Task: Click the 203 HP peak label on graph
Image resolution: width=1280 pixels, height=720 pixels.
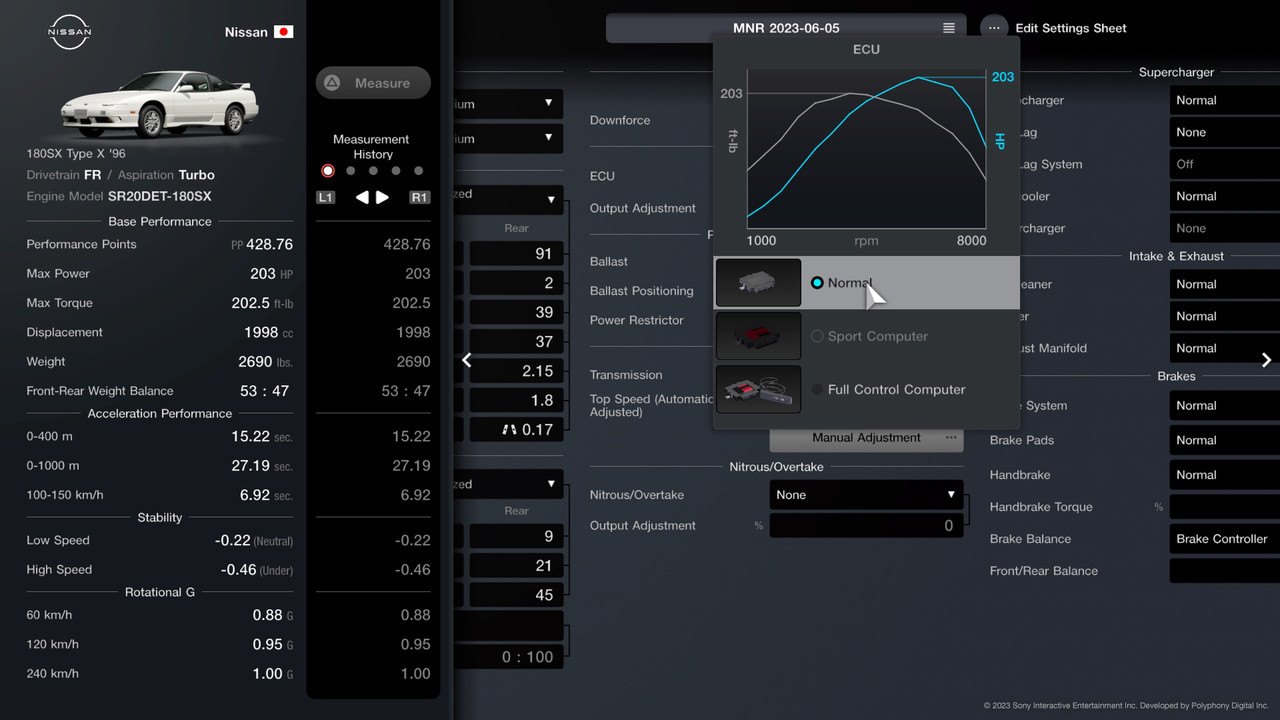Action: pos(1002,77)
